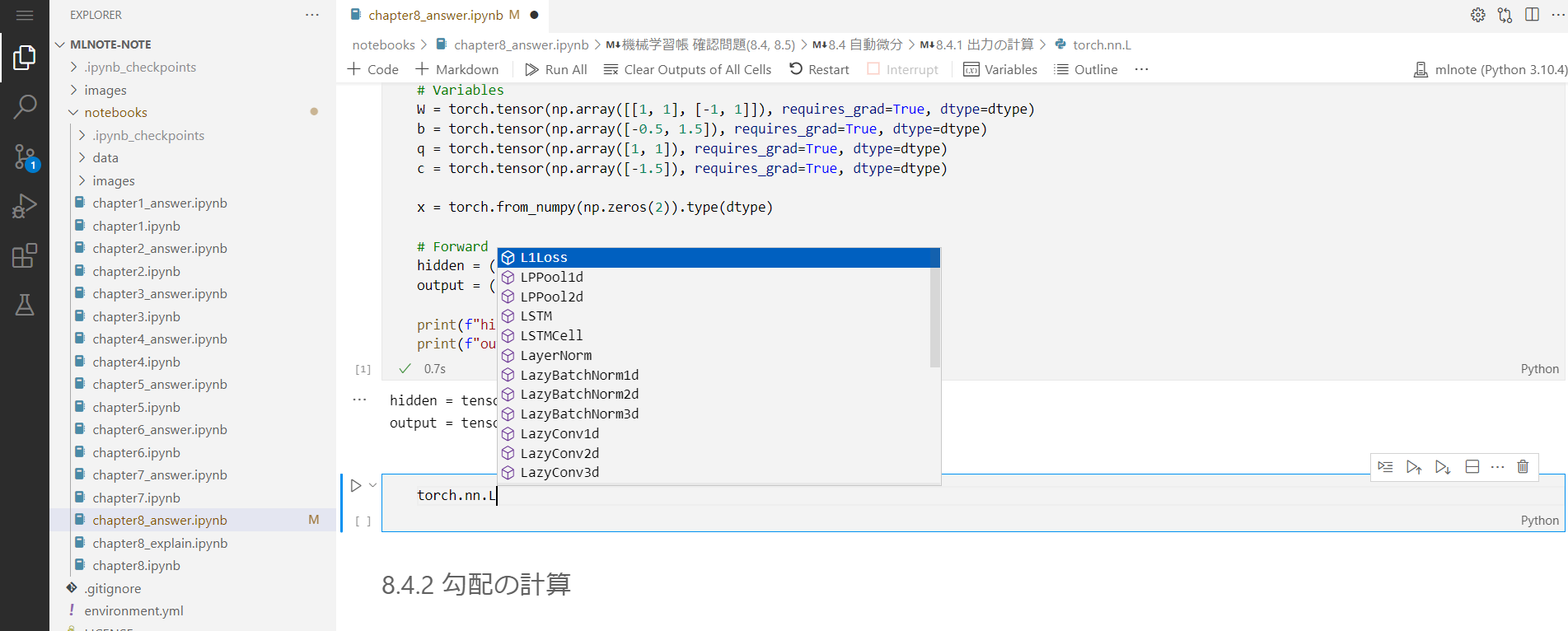The height and width of the screenshot is (631, 1568).
Task: Click Run All in notebook toolbar
Action: coord(556,69)
